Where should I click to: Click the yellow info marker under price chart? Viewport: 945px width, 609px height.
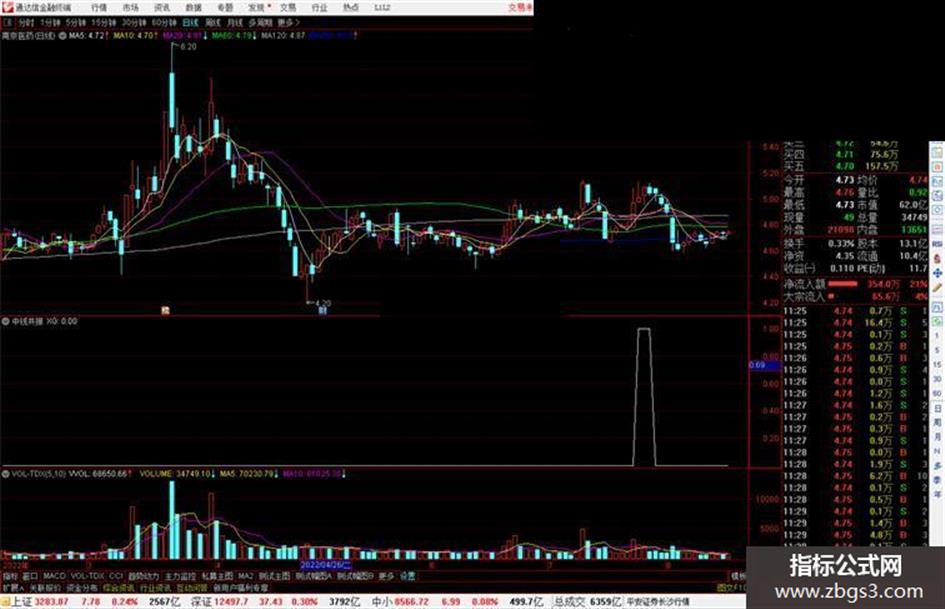pyautogui.click(x=165, y=311)
